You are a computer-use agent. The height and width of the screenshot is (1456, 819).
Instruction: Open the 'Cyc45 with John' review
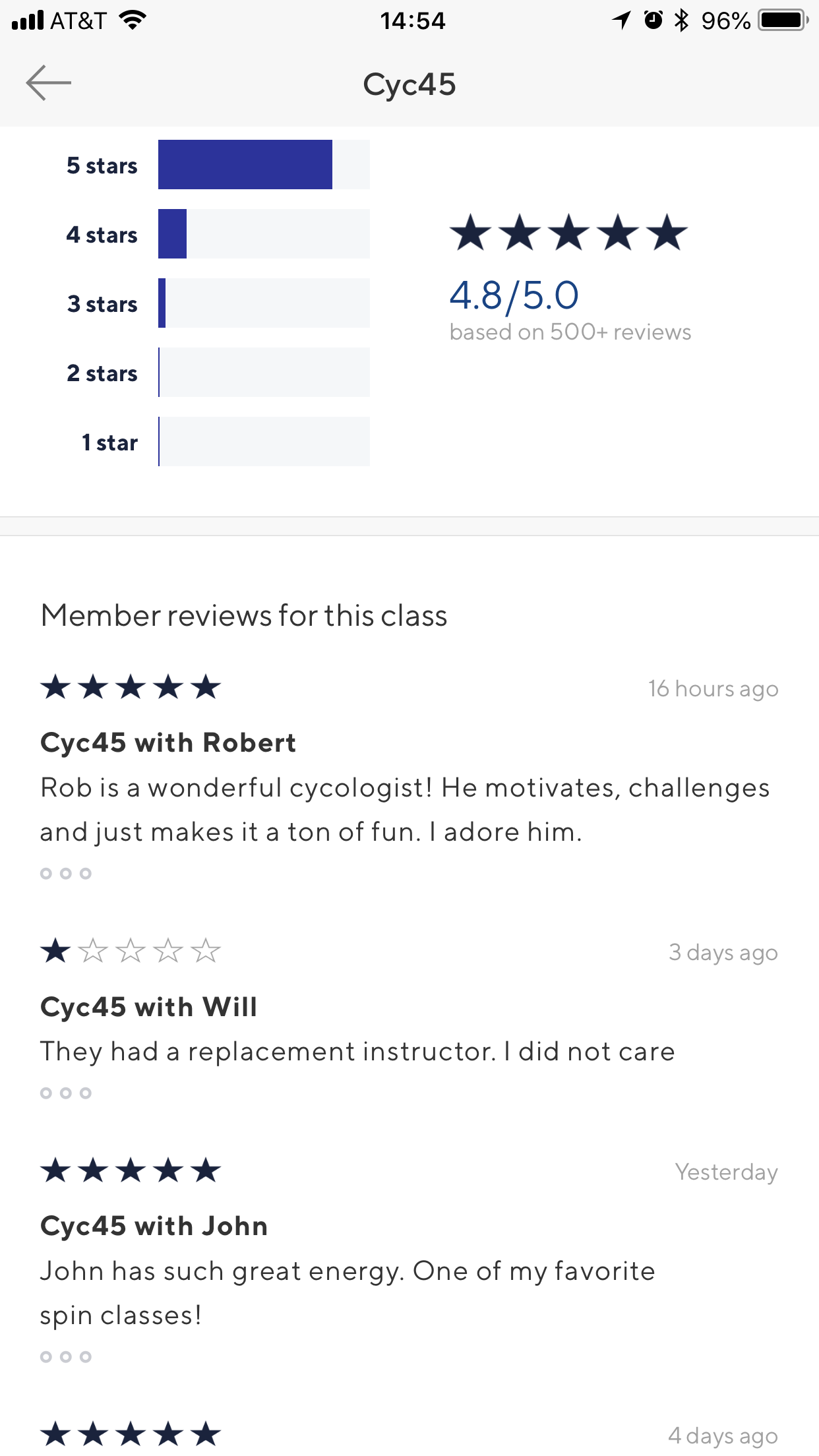154,1226
